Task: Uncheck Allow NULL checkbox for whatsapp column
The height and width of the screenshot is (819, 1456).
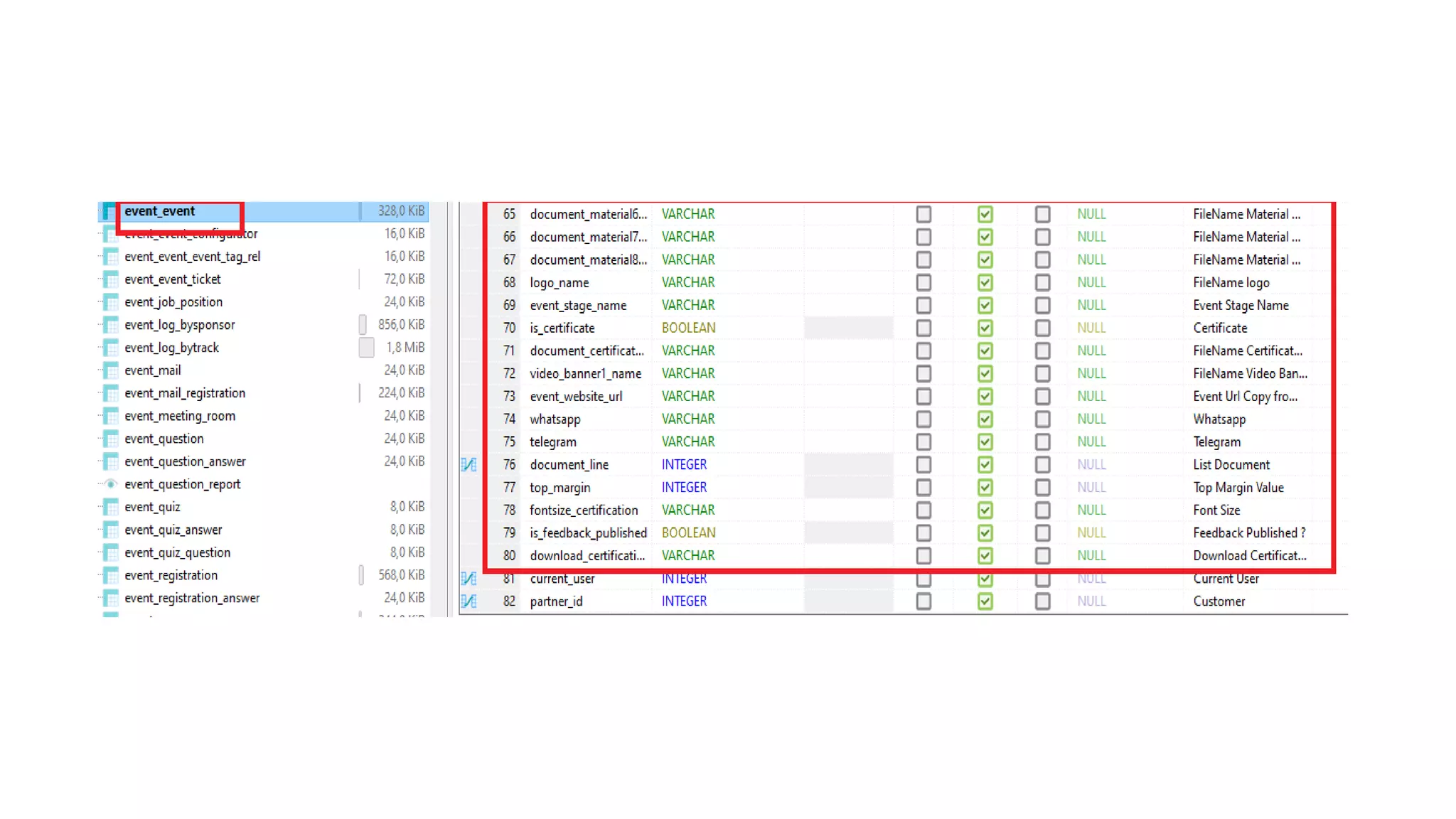Action: (x=985, y=419)
